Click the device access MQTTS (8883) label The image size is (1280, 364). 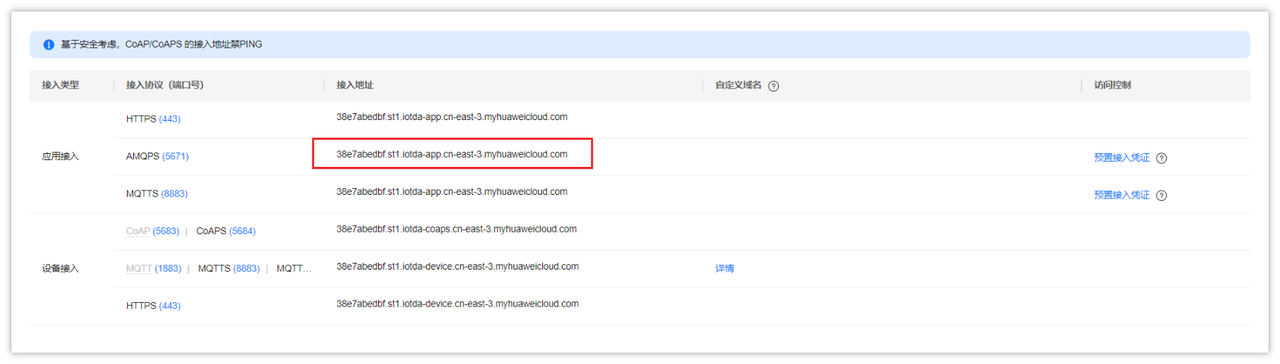tap(229, 268)
